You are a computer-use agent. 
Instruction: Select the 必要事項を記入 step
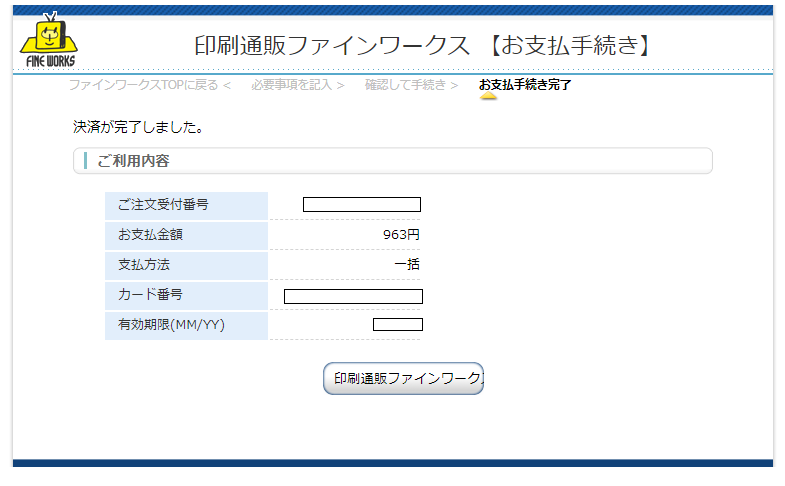[291, 85]
